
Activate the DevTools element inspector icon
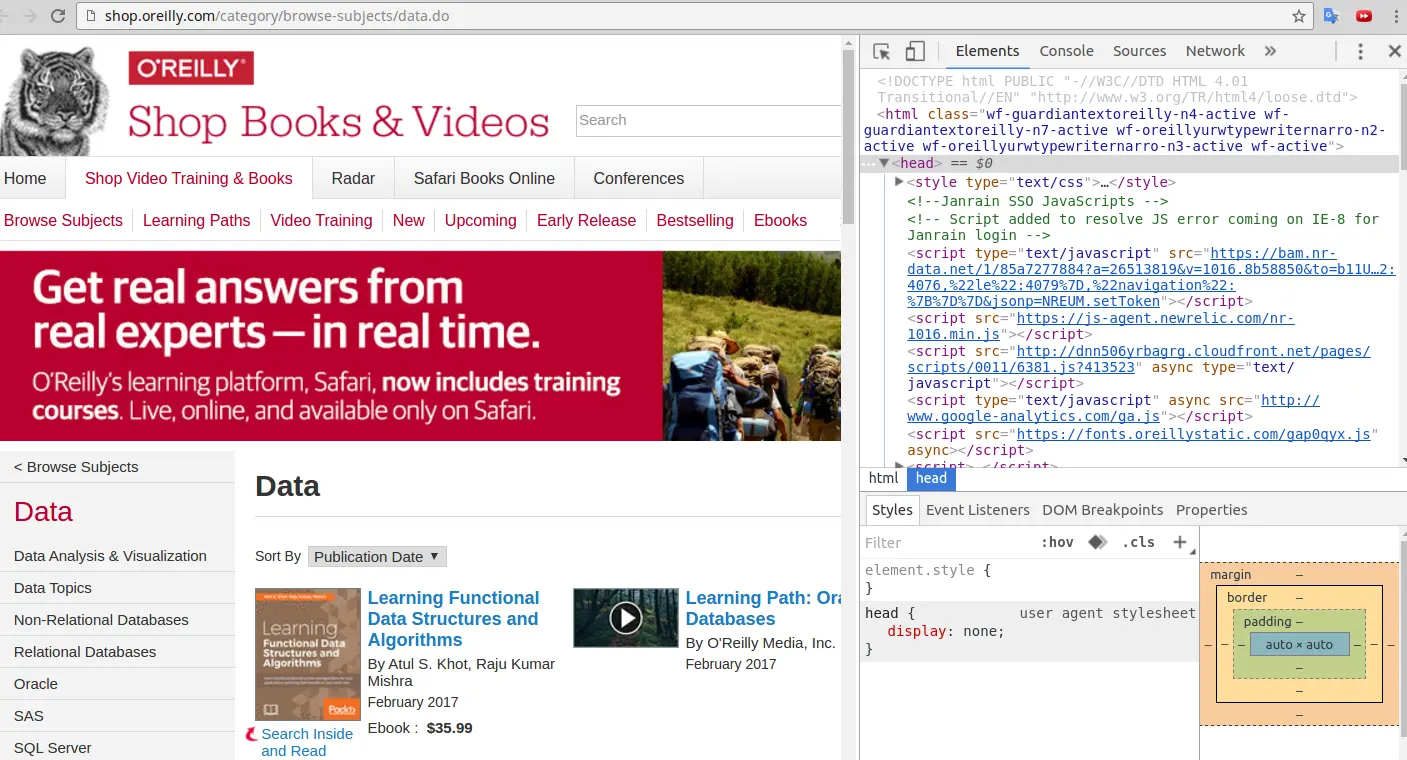882,51
